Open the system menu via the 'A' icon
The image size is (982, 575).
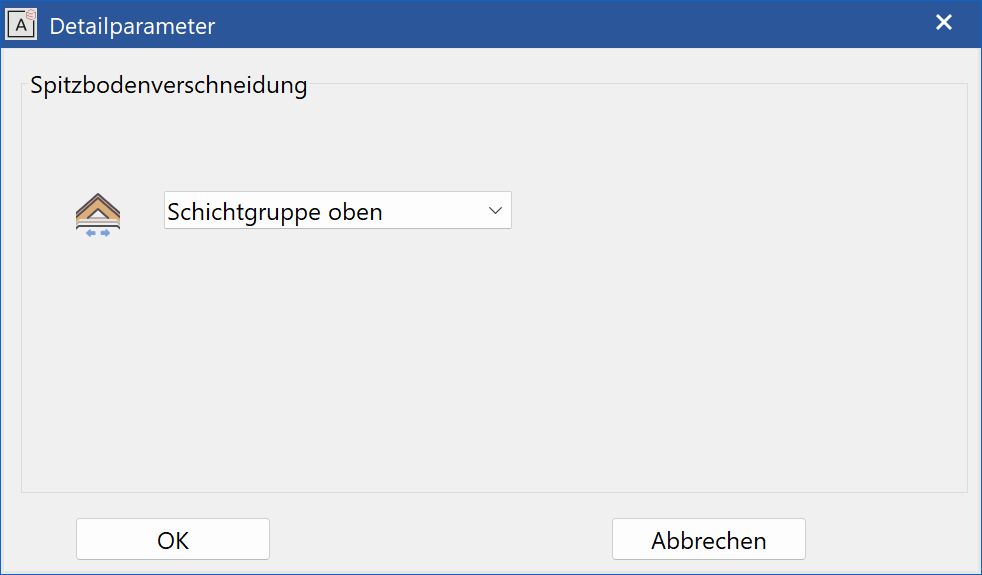coord(21,24)
